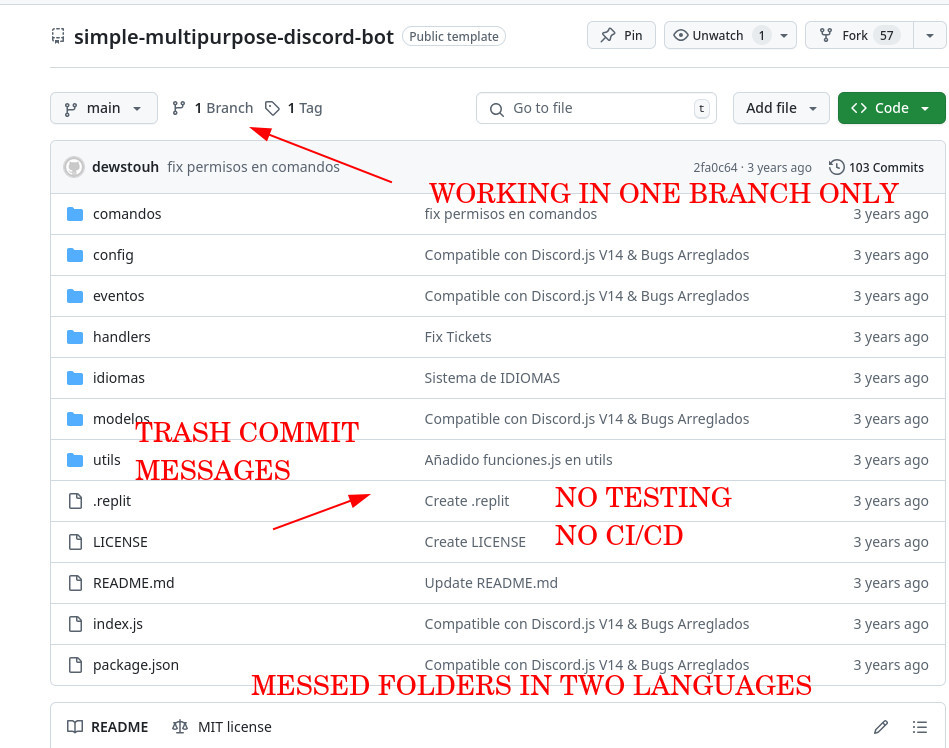Image resolution: width=949 pixels, height=748 pixels.
Task: Edit README with the pencil icon
Action: [x=881, y=727]
